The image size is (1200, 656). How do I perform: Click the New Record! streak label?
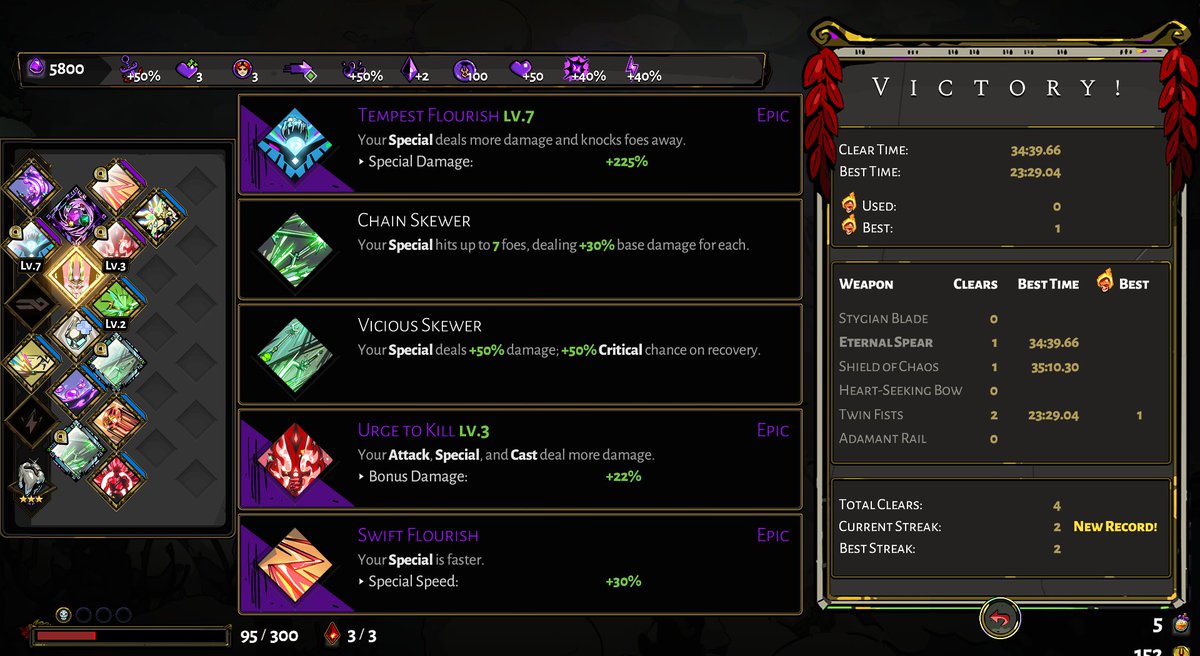click(1115, 526)
